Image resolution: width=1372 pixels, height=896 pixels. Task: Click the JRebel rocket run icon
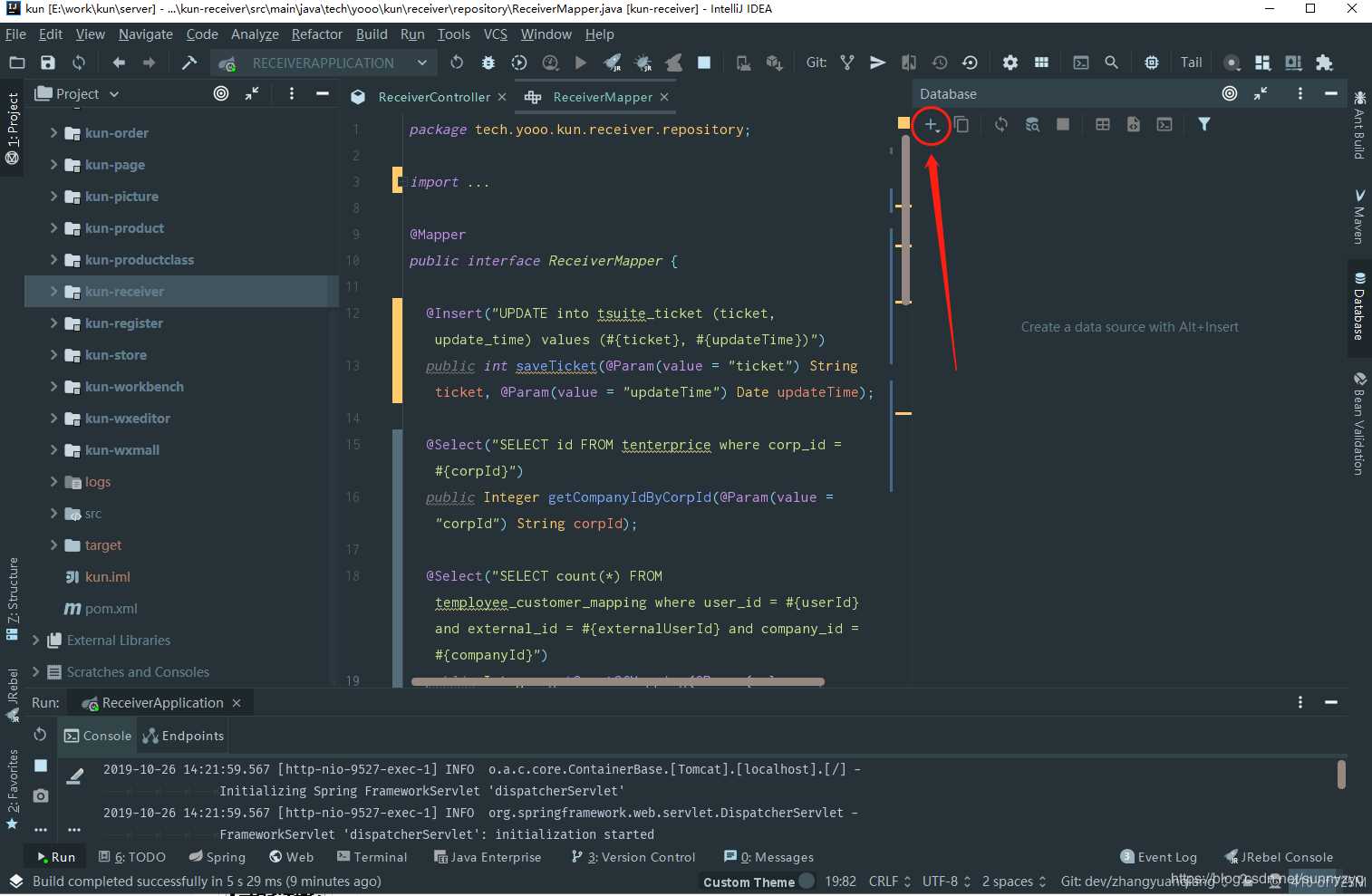[613, 63]
